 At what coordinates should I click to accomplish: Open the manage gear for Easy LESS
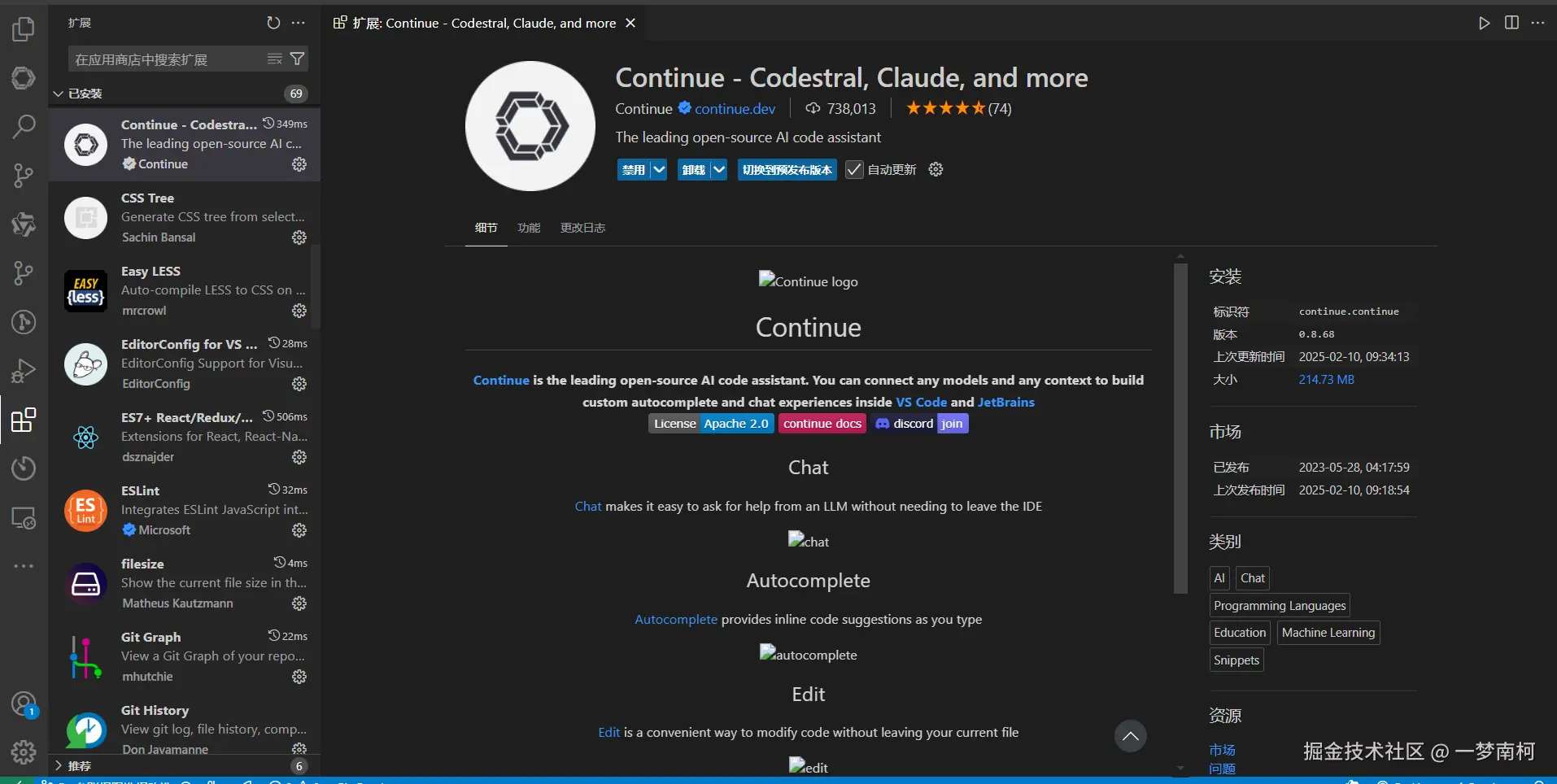[x=299, y=311]
